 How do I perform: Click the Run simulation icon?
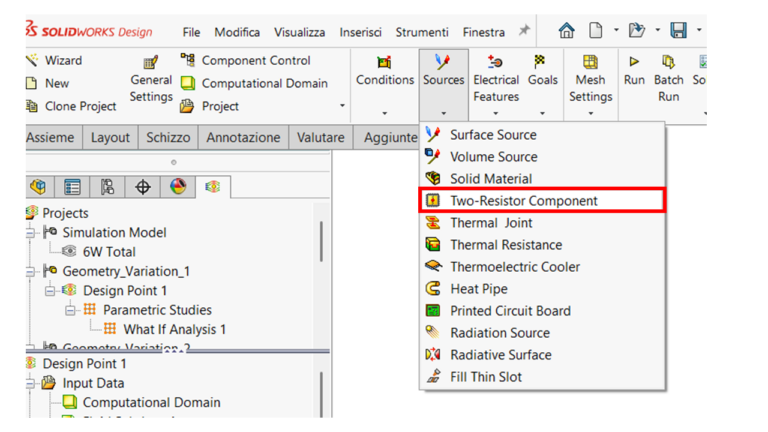pyautogui.click(x=634, y=62)
